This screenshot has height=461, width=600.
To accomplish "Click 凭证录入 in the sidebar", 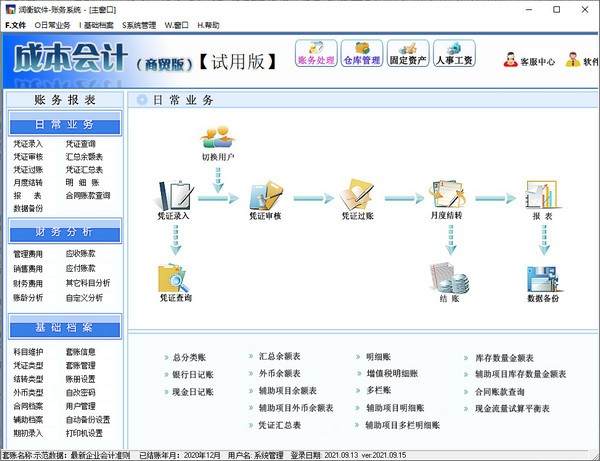I will [x=28, y=144].
